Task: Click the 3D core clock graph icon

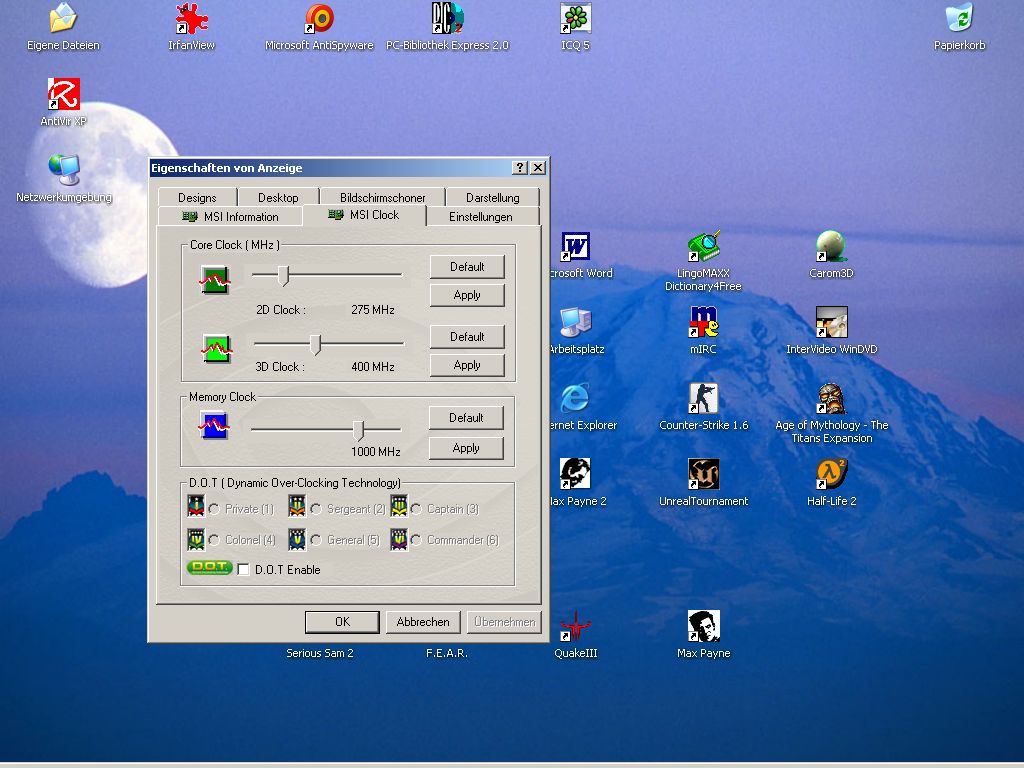Action: [216, 349]
